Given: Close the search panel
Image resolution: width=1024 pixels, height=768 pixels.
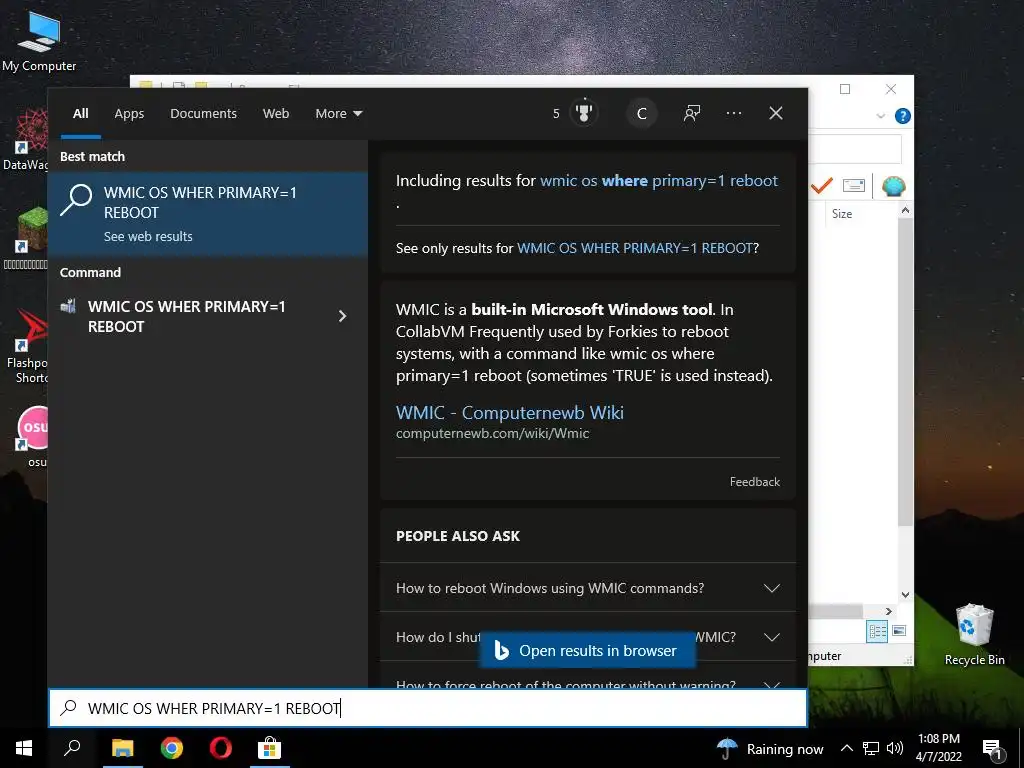Looking at the screenshot, I should coord(776,113).
